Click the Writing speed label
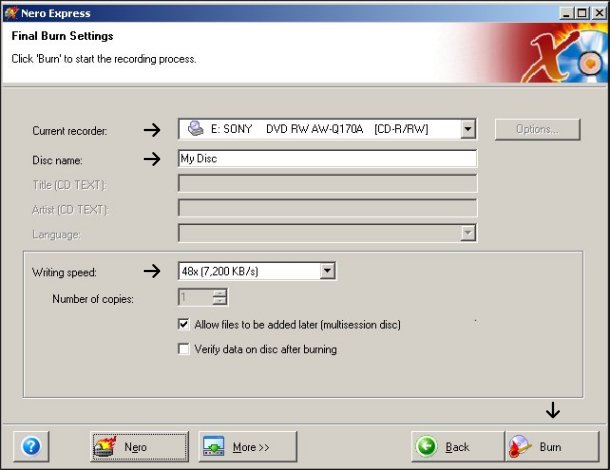This screenshot has height=470, width=610. click(64, 272)
